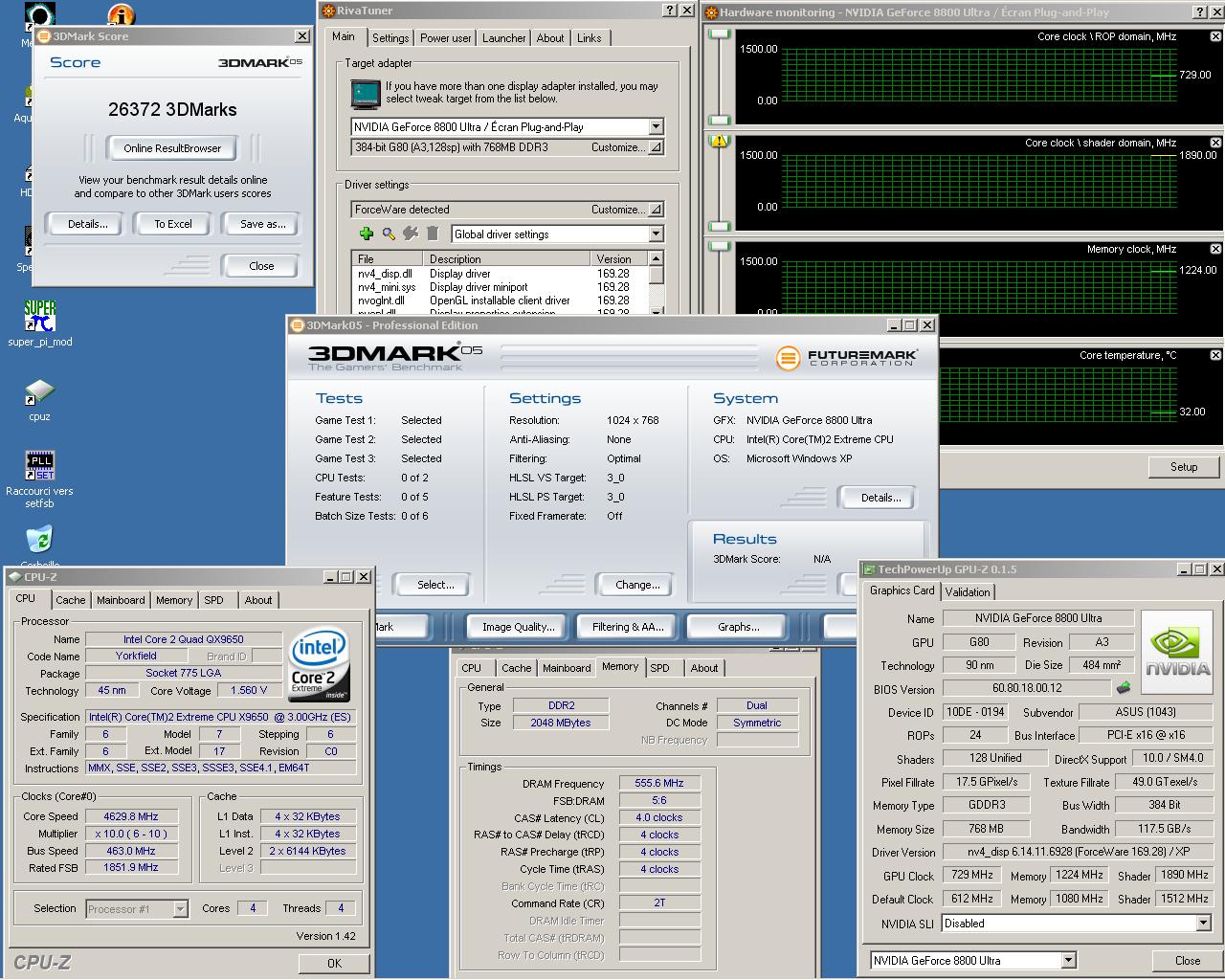Click the partially hidden orange info desktop icon
Image resolution: width=1225 pixels, height=980 pixels.
(x=122, y=14)
